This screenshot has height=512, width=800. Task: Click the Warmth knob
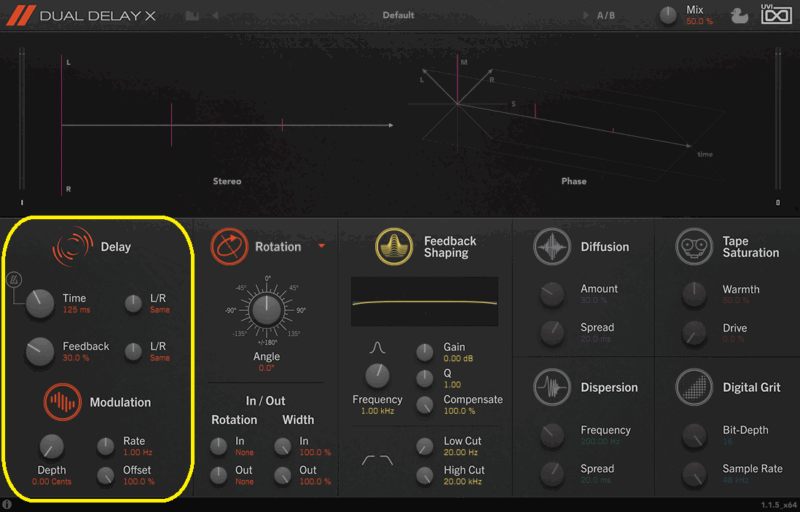694,294
